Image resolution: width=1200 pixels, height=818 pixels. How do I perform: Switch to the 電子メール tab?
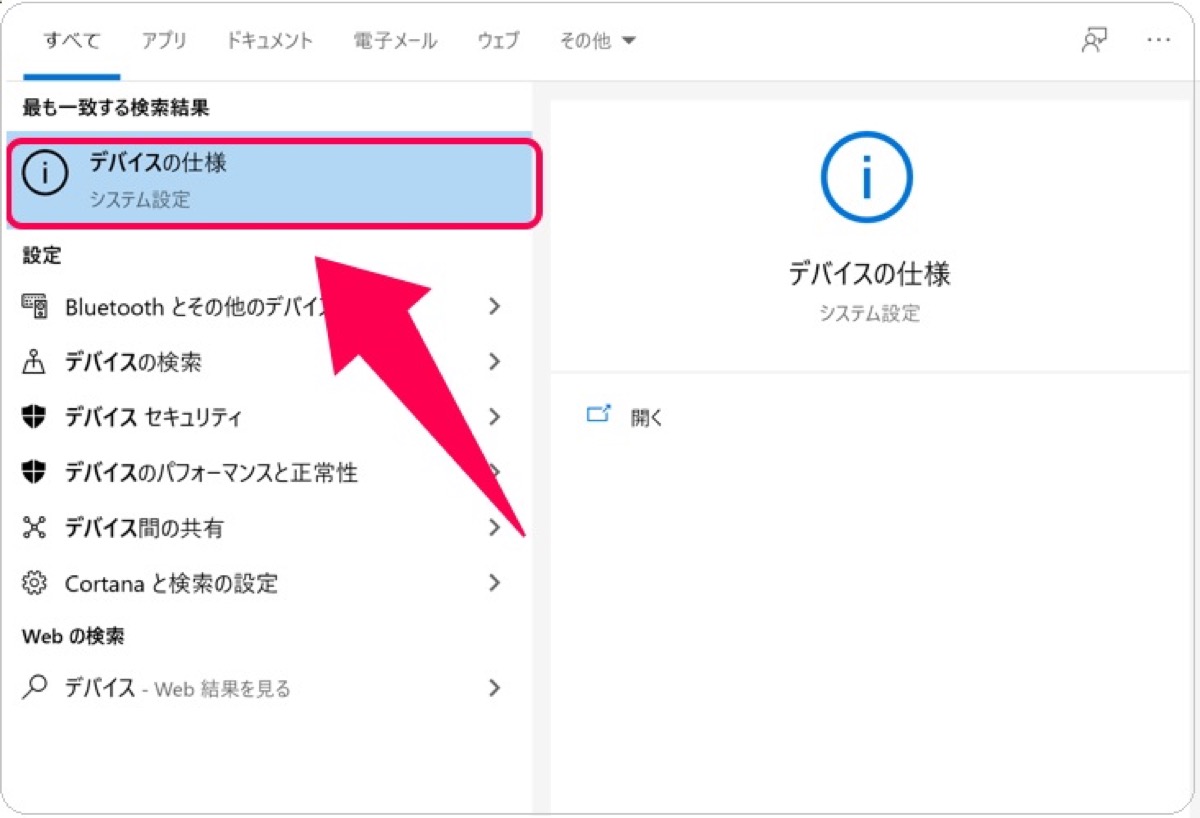[x=396, y=41]
